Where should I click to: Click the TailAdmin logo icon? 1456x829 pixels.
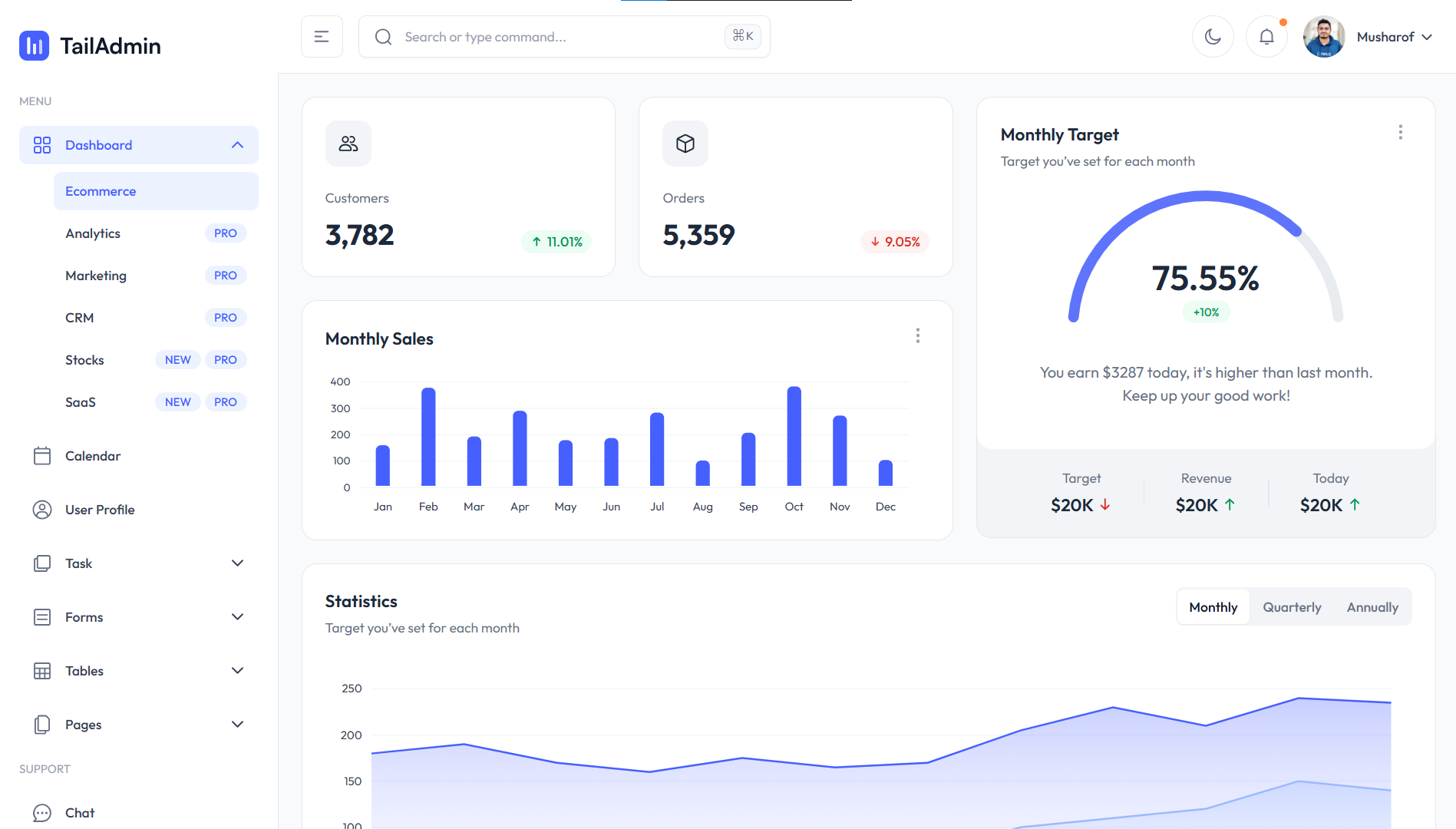(x=34, y=46)
